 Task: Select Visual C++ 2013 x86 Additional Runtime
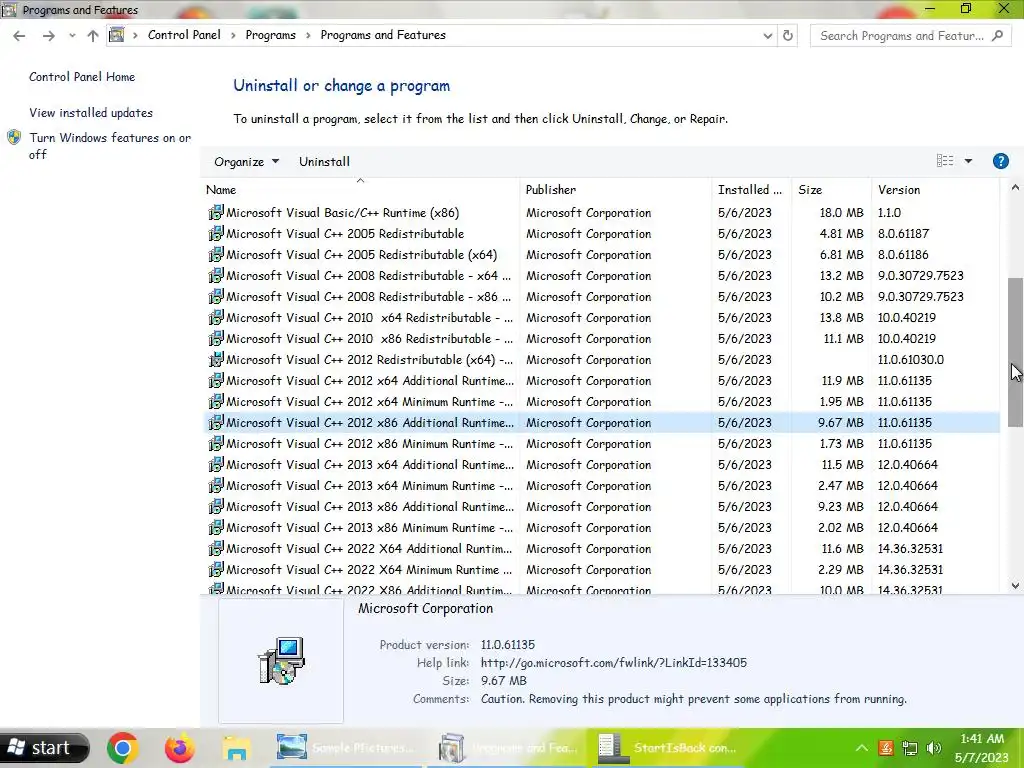pos(601,507)
